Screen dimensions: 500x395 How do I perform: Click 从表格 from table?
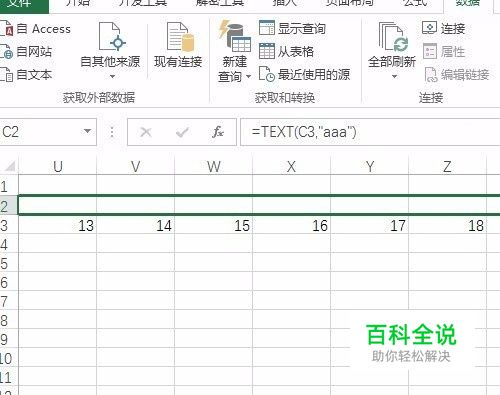click(x=287, y=51)
